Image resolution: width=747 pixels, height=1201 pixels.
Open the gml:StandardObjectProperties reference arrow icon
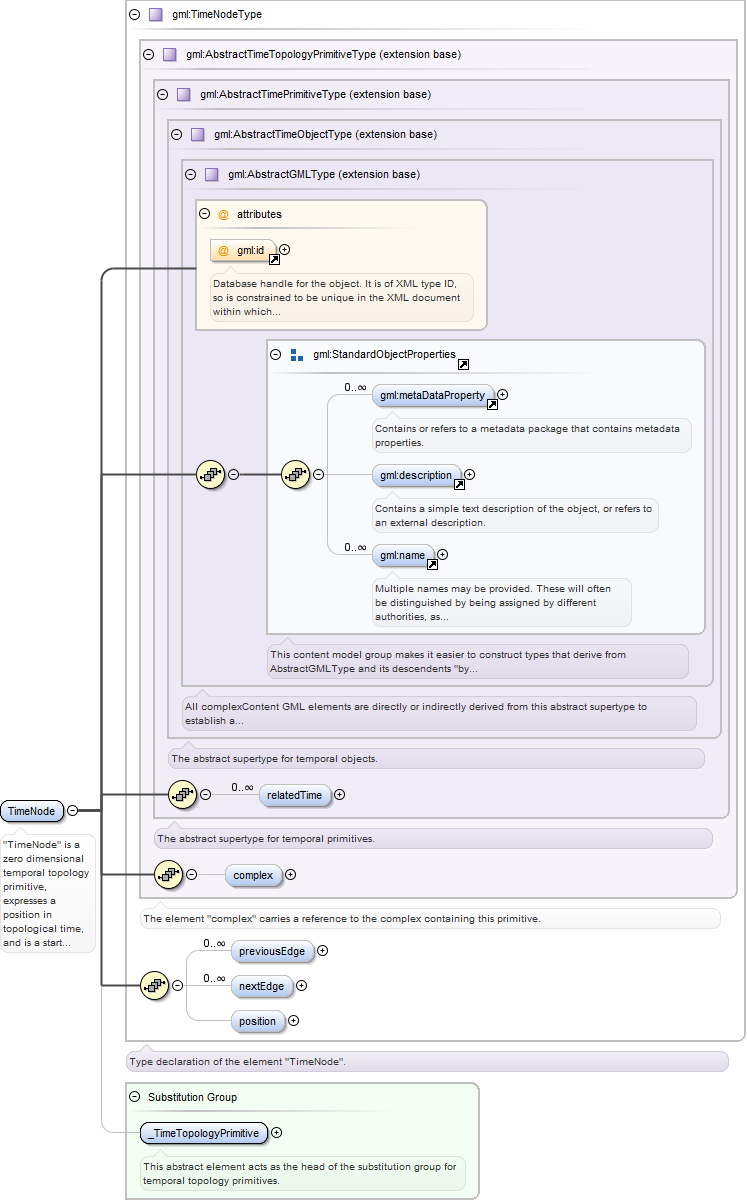[x=463, y=364]
